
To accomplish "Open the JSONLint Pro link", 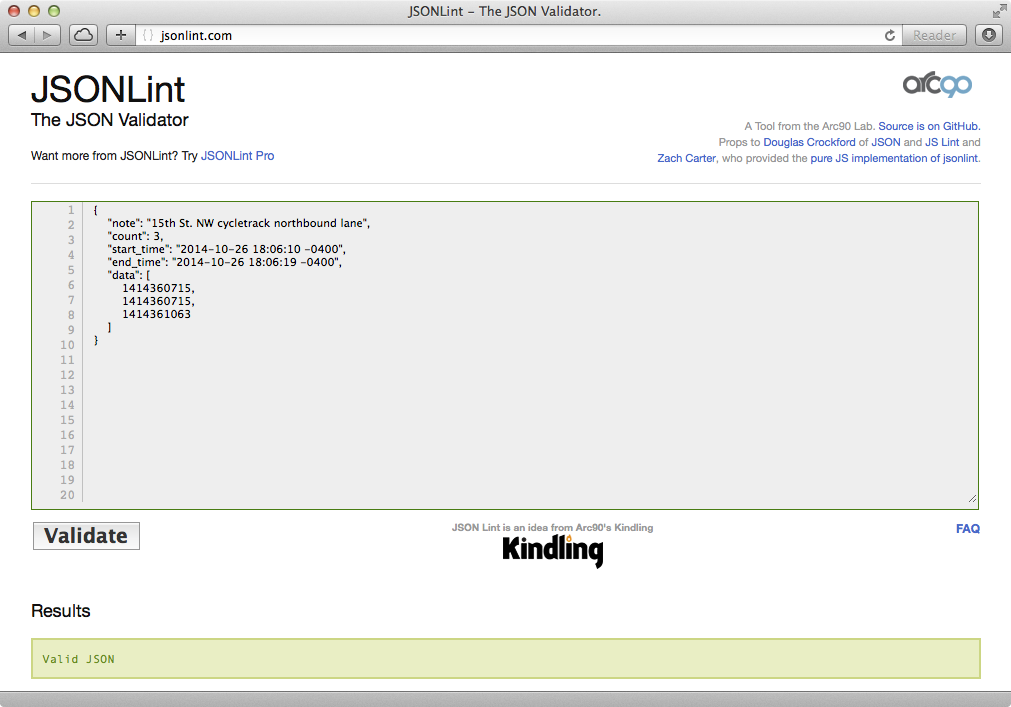I will 237,156.
